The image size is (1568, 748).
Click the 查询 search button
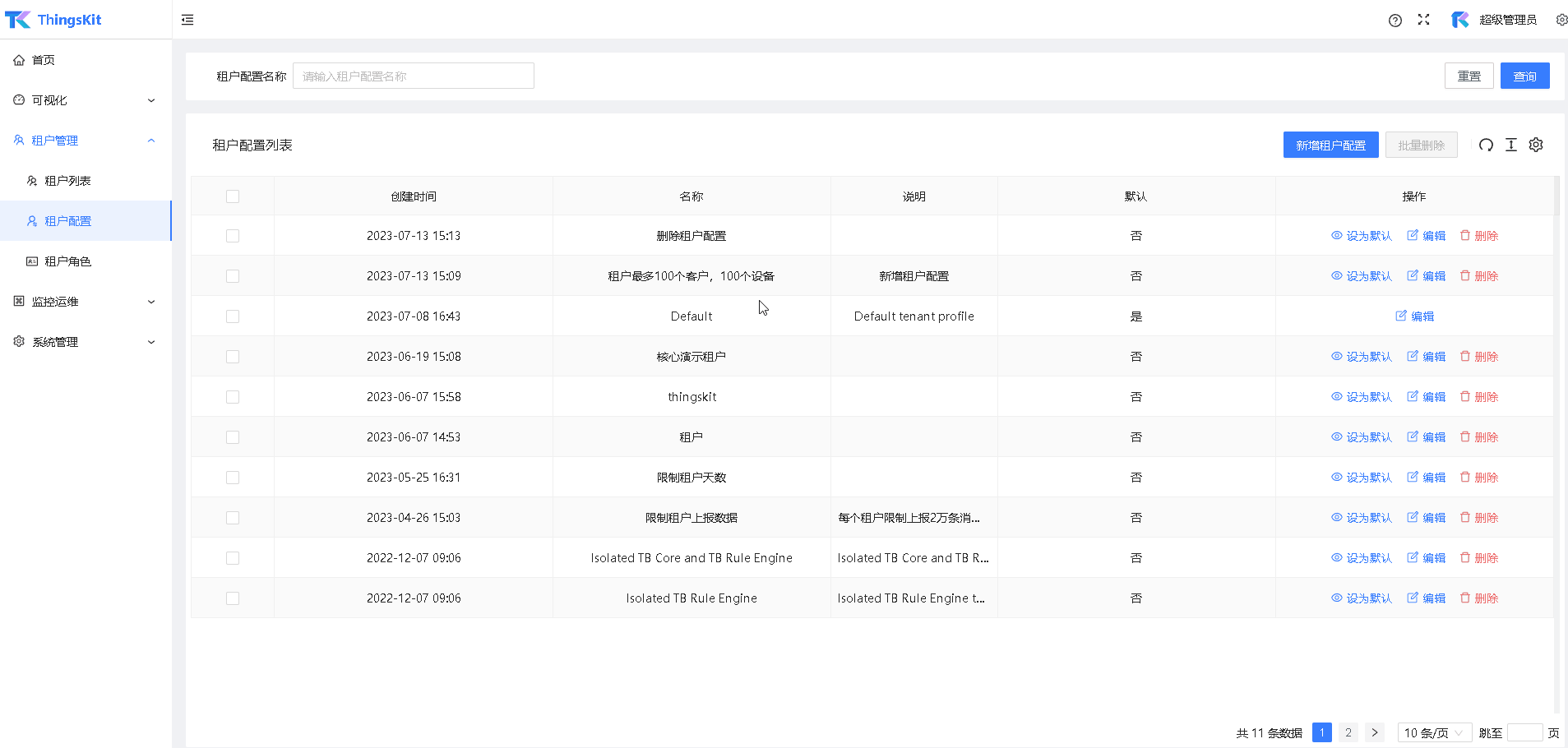pyautogui.click(x=1525, y=76)
